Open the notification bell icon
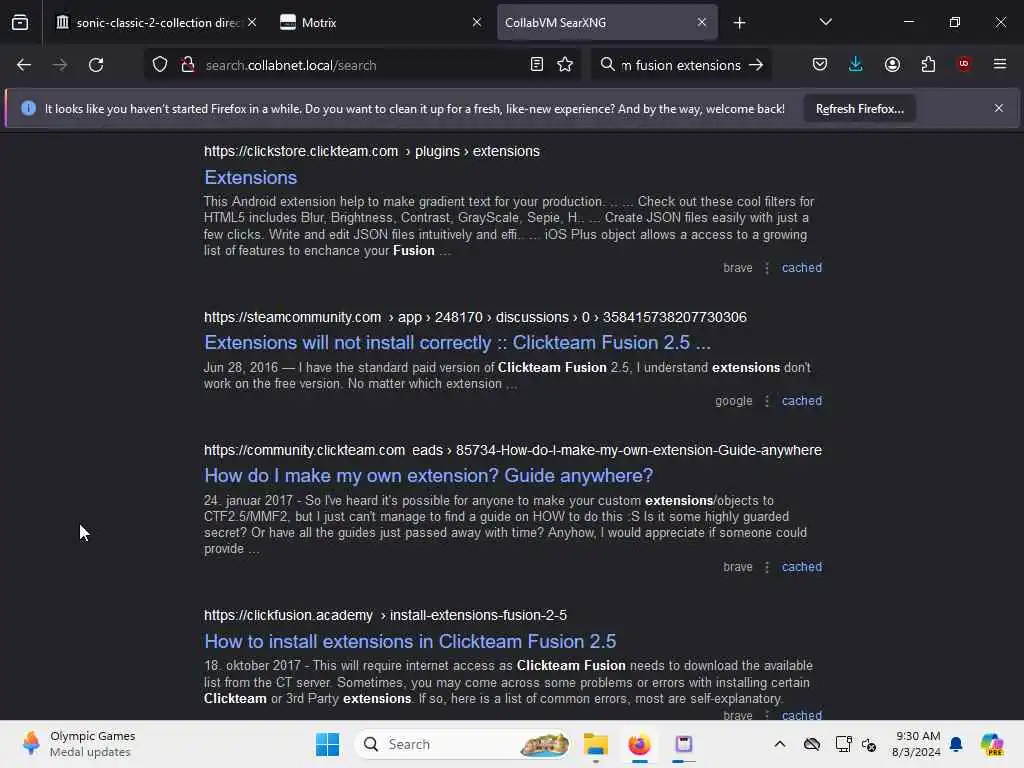This screenshot has width=1024, height=768. 956,744
